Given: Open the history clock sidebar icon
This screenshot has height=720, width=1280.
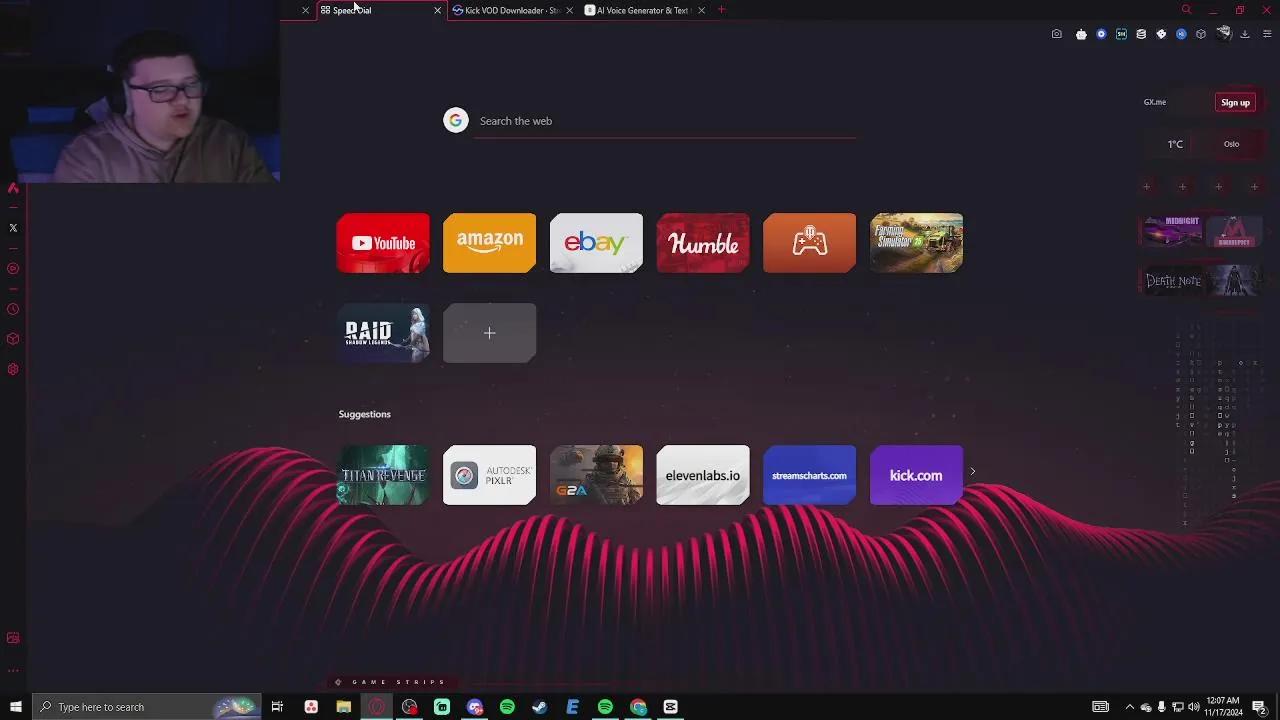Looking at the screenshot, I should tap(13, 309).
